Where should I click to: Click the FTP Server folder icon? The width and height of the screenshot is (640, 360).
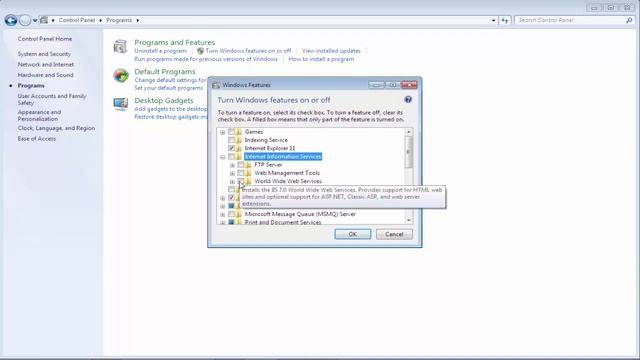pos(248,164)
